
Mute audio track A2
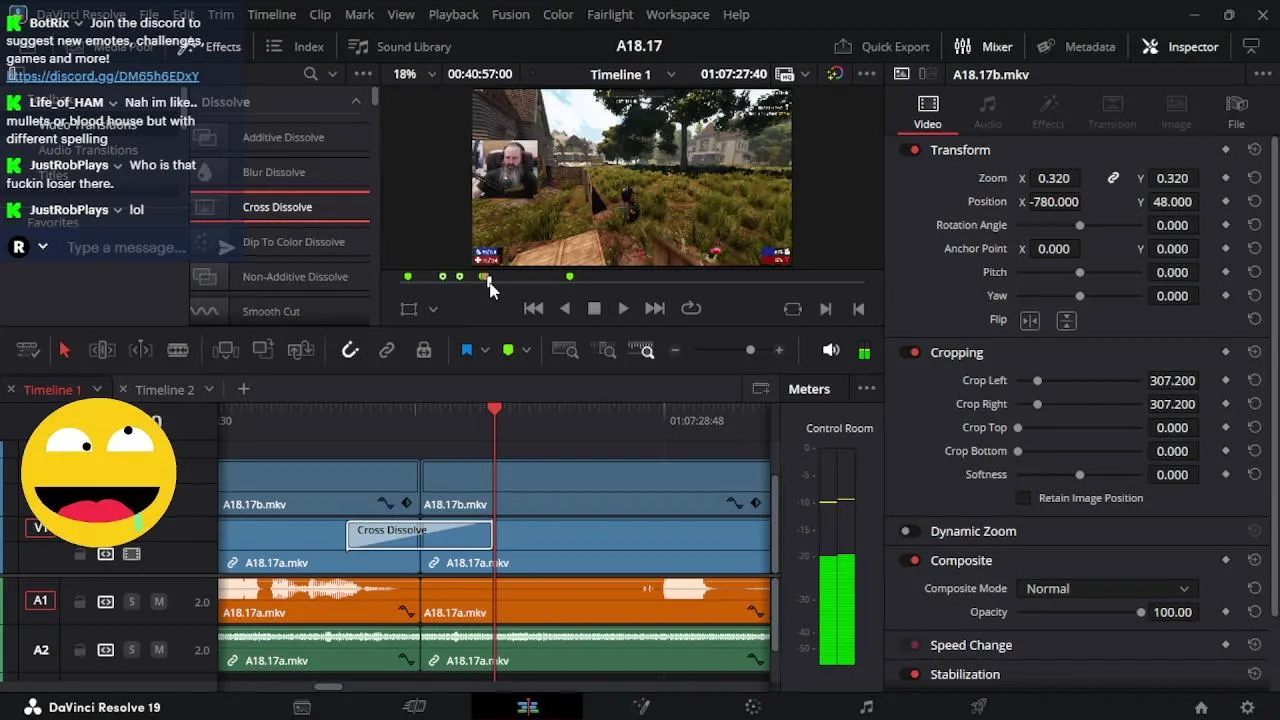(158, 650)
